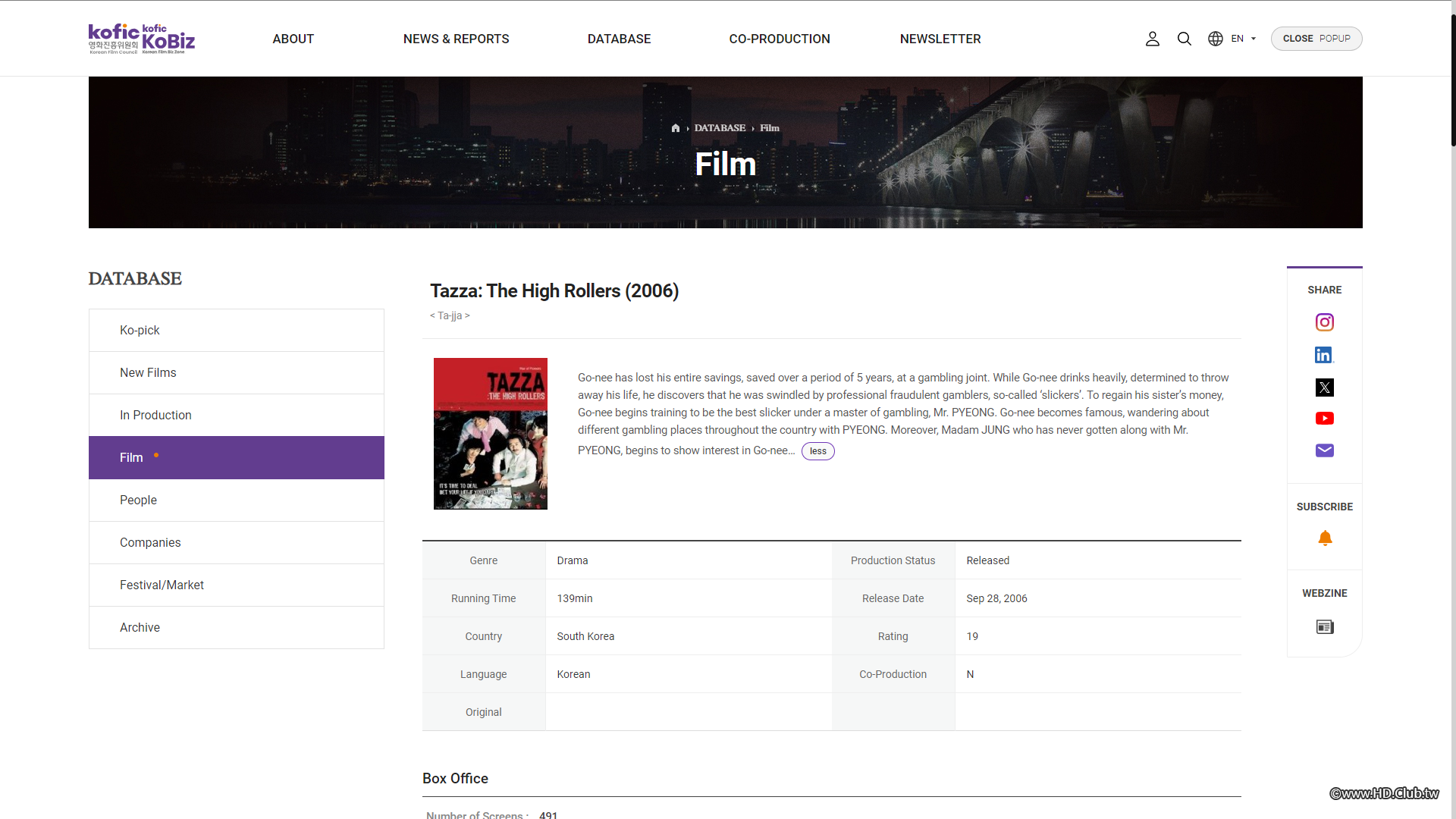Share the page via the LinkedIn icon
Image resolution: width=1456 pixels, height=819 pixels.
pyautogui.click(x=1324, y=354)
